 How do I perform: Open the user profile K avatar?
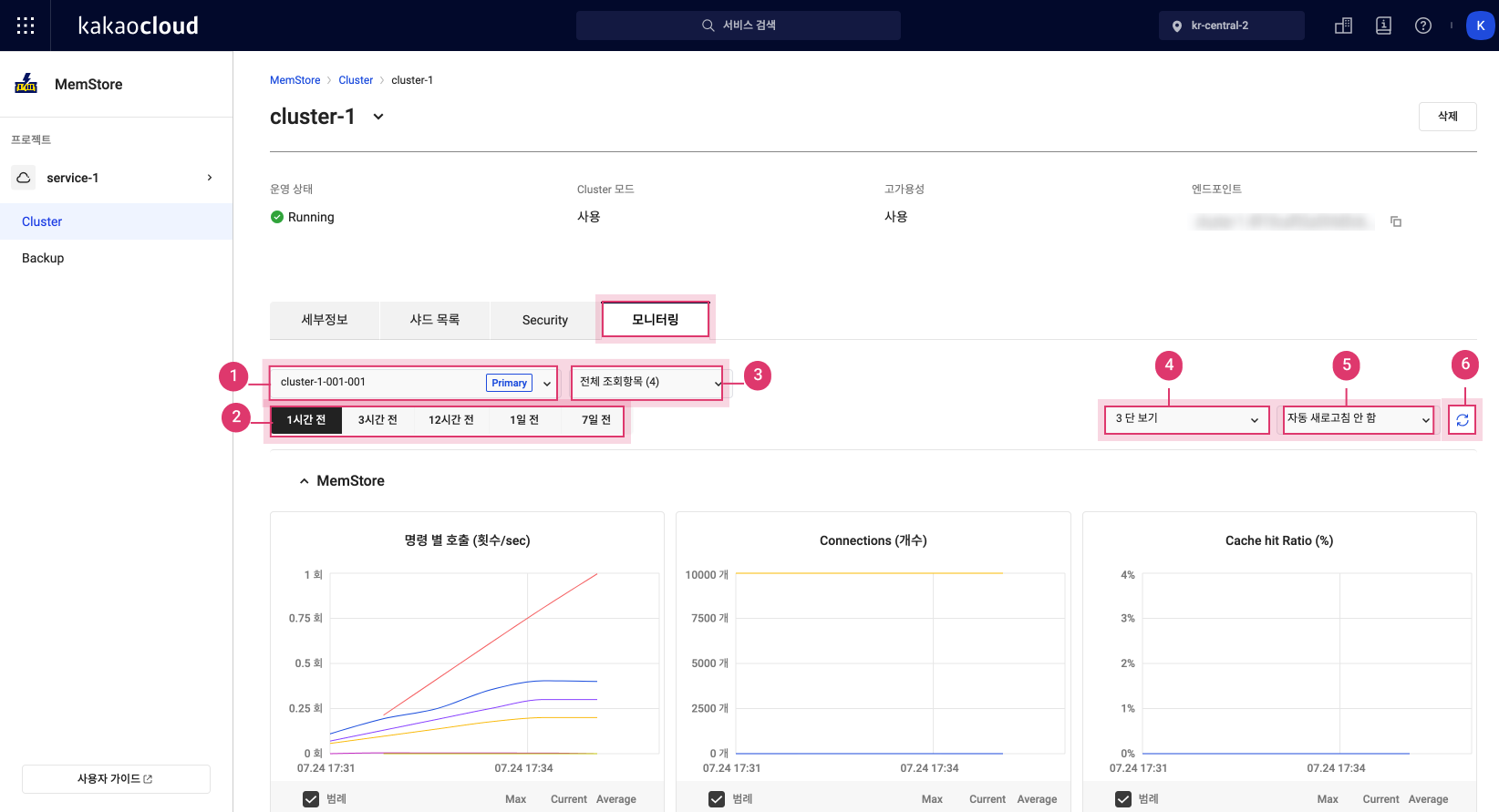pyautogui.click(x=1481, y=26)
